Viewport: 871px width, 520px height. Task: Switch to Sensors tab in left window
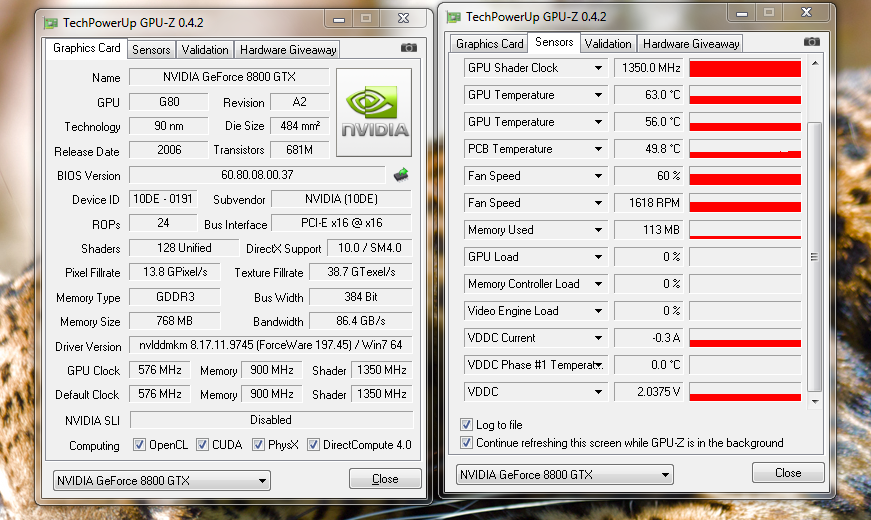pos(151,50)
